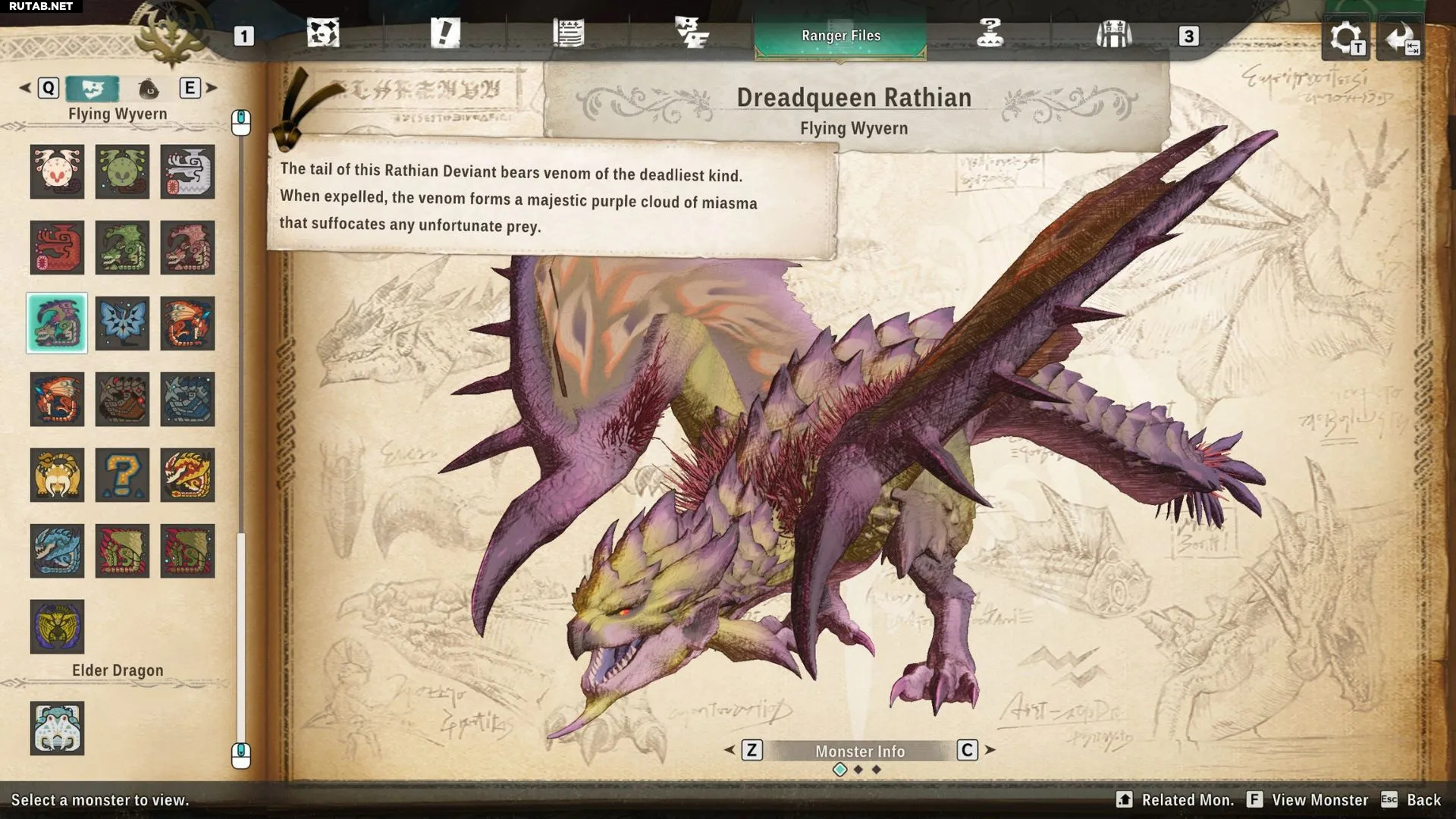
Task: Open the exclamation mark menu icon
Action: (445, 34)
